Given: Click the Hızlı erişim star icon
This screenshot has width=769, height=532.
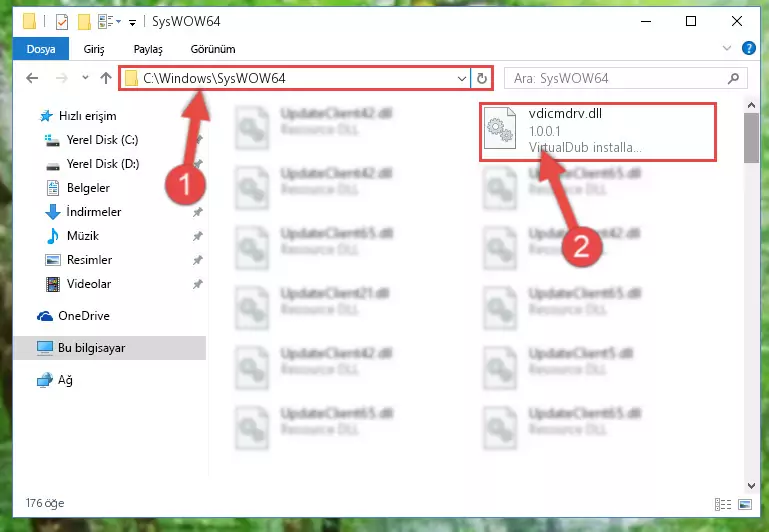Looking at the screenshot, I should [x=46, y=116].
